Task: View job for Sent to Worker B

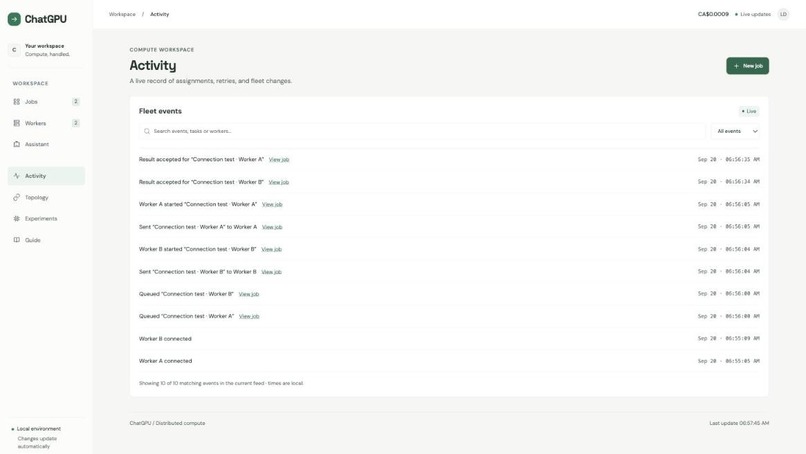Action: click(x=271, y=271)
